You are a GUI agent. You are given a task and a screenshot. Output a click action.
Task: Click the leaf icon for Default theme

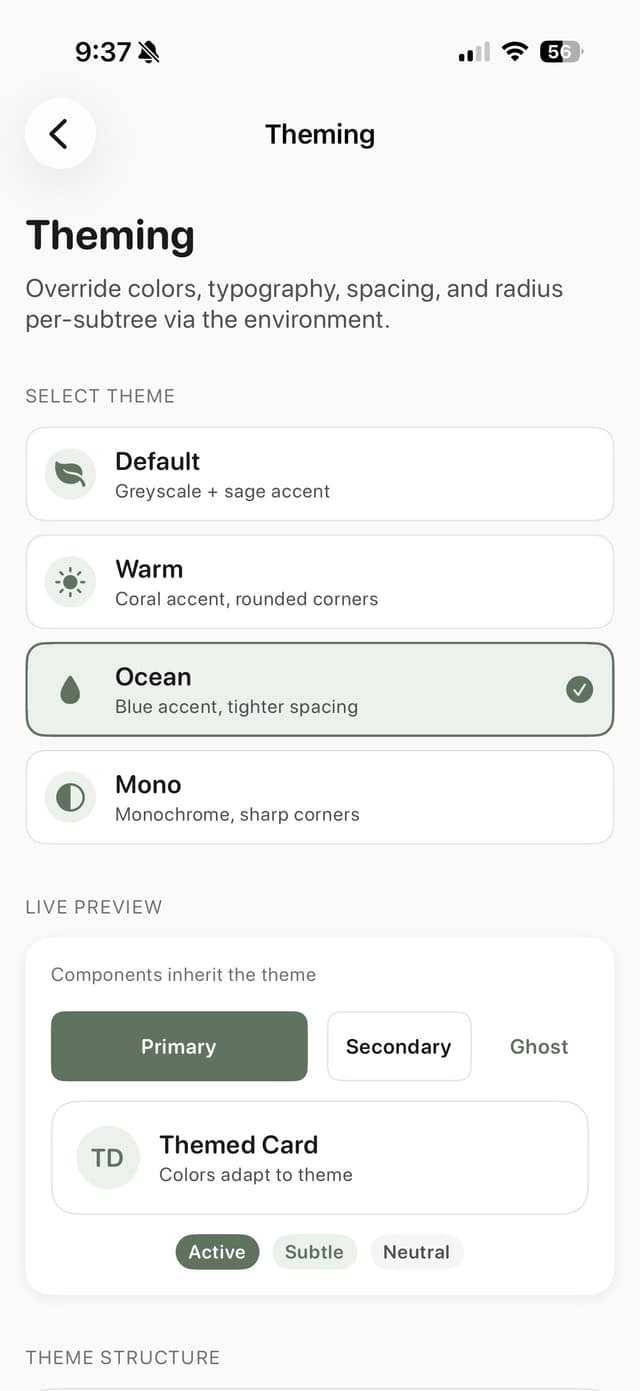tap(70, 474)
